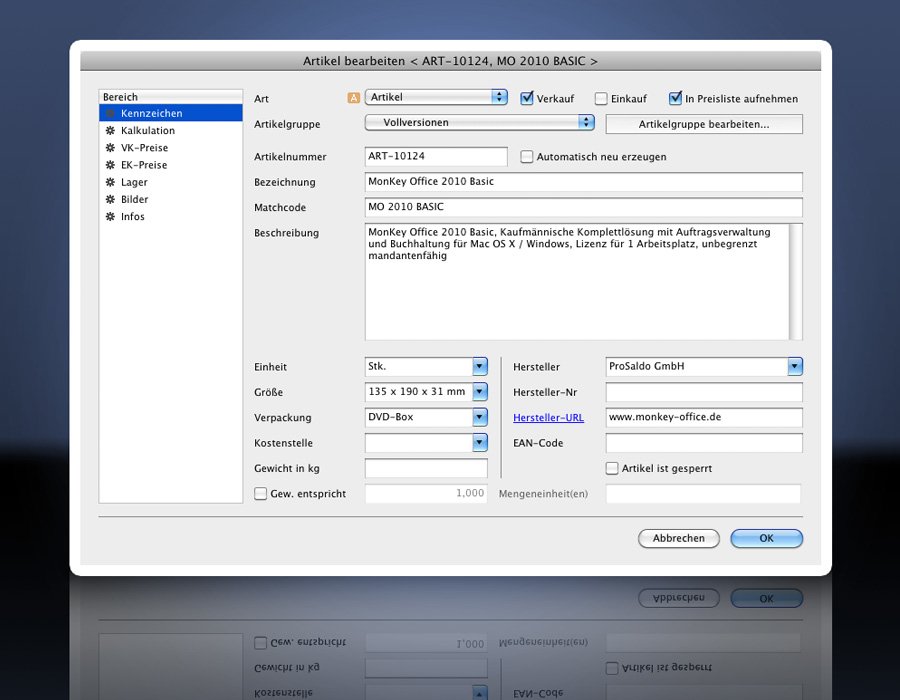Click the Bereich list header

[170, 96]
